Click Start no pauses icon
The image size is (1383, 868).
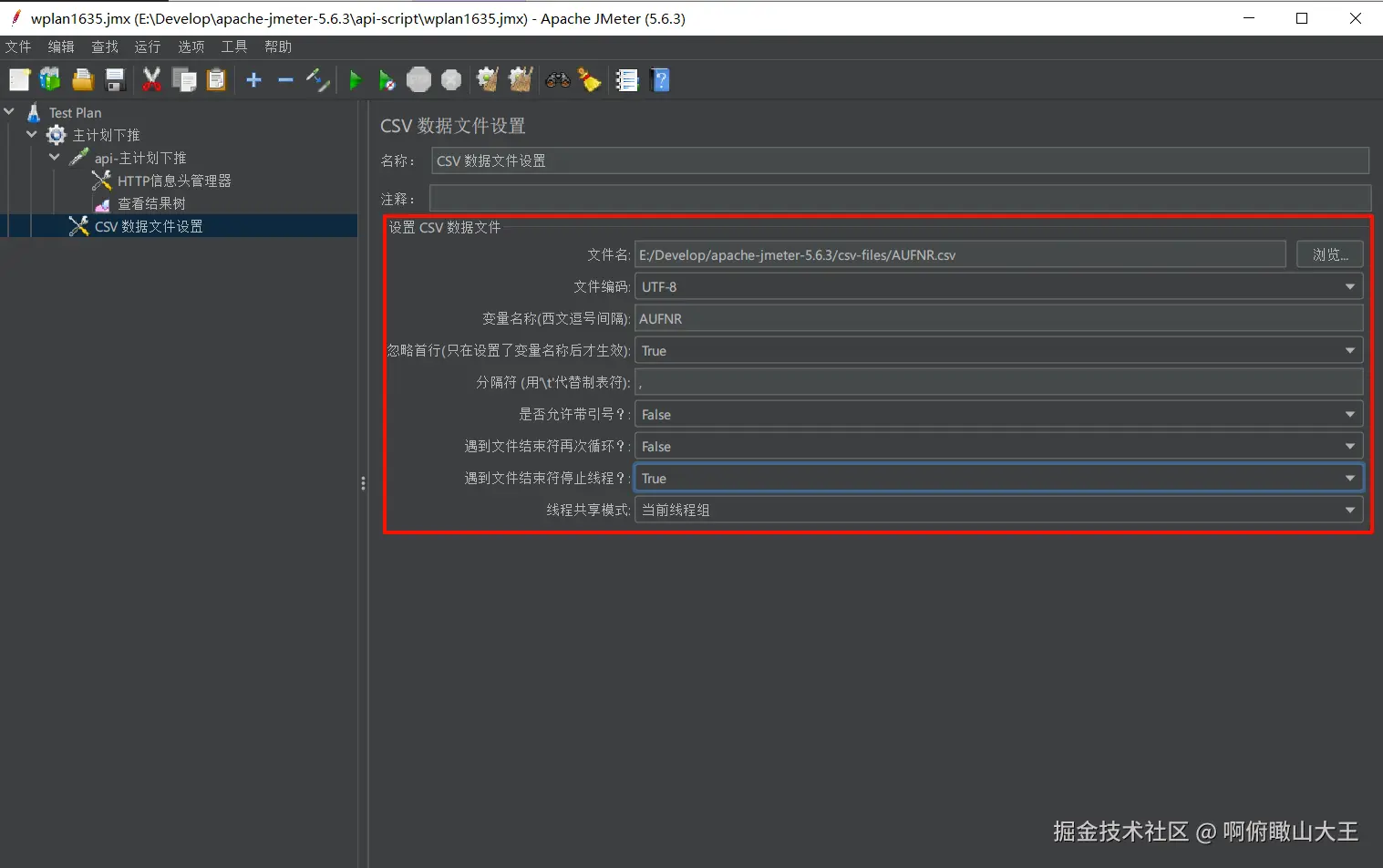tap(387, 80)
